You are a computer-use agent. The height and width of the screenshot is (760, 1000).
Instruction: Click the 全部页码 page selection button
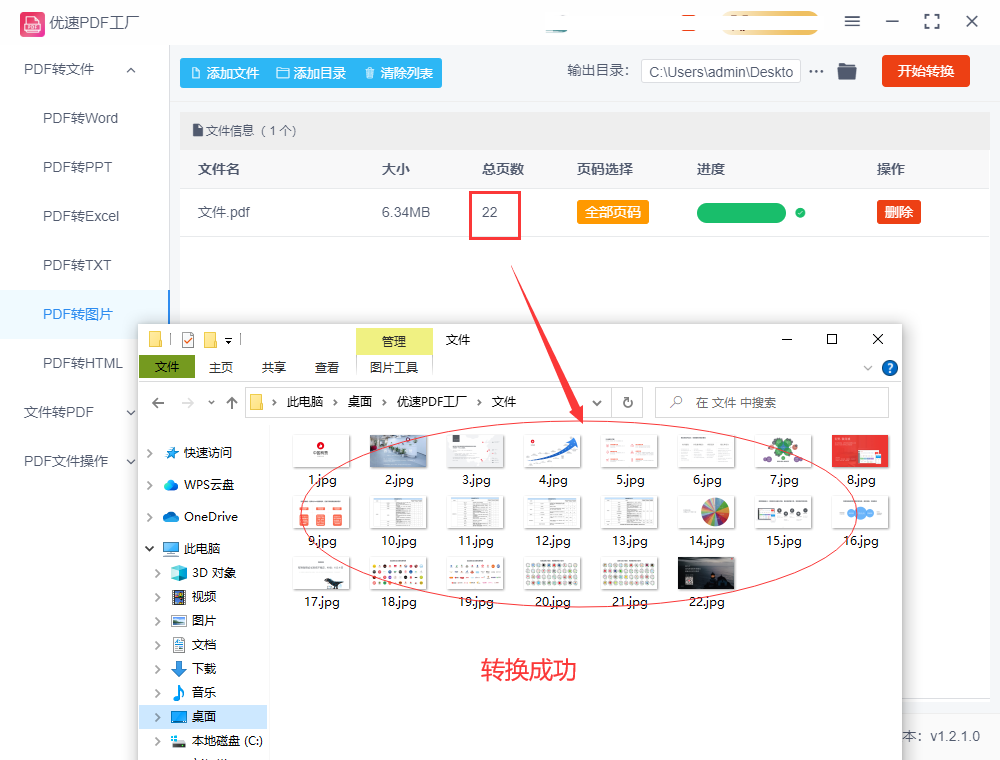click(613, 212)
